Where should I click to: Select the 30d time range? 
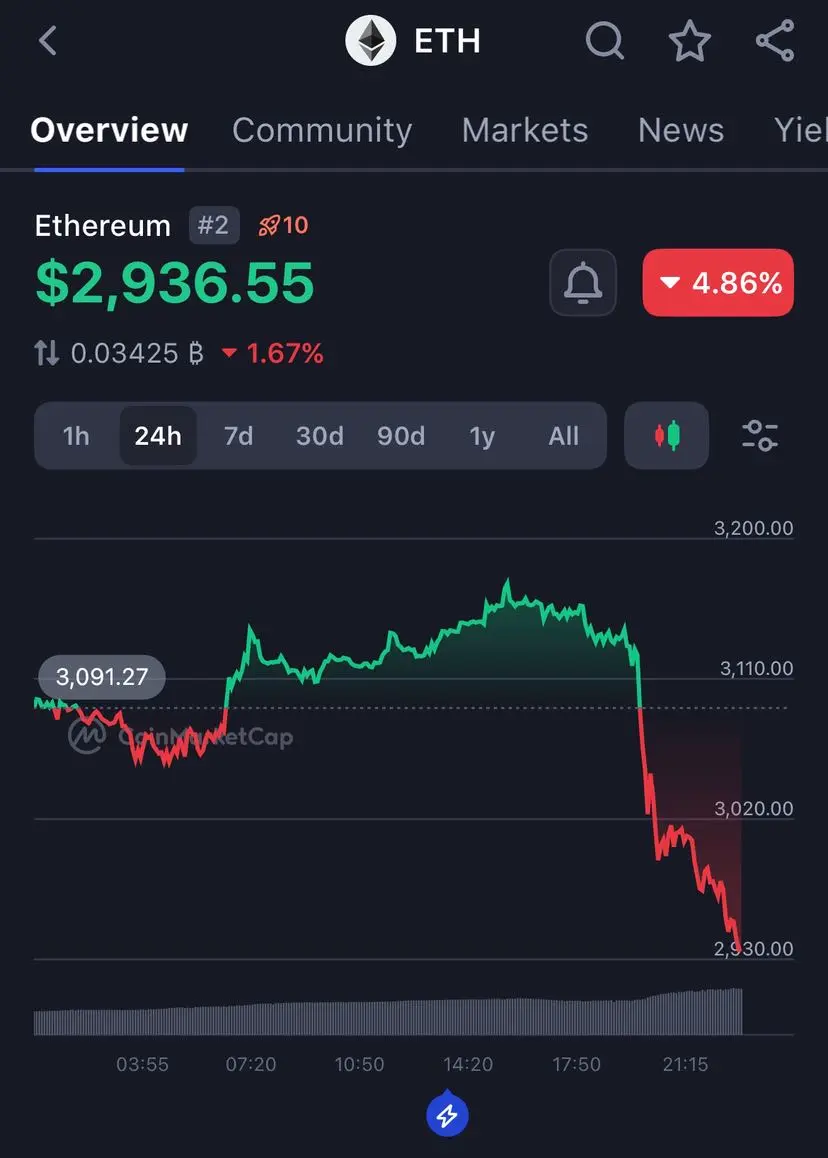coord(320,436)
